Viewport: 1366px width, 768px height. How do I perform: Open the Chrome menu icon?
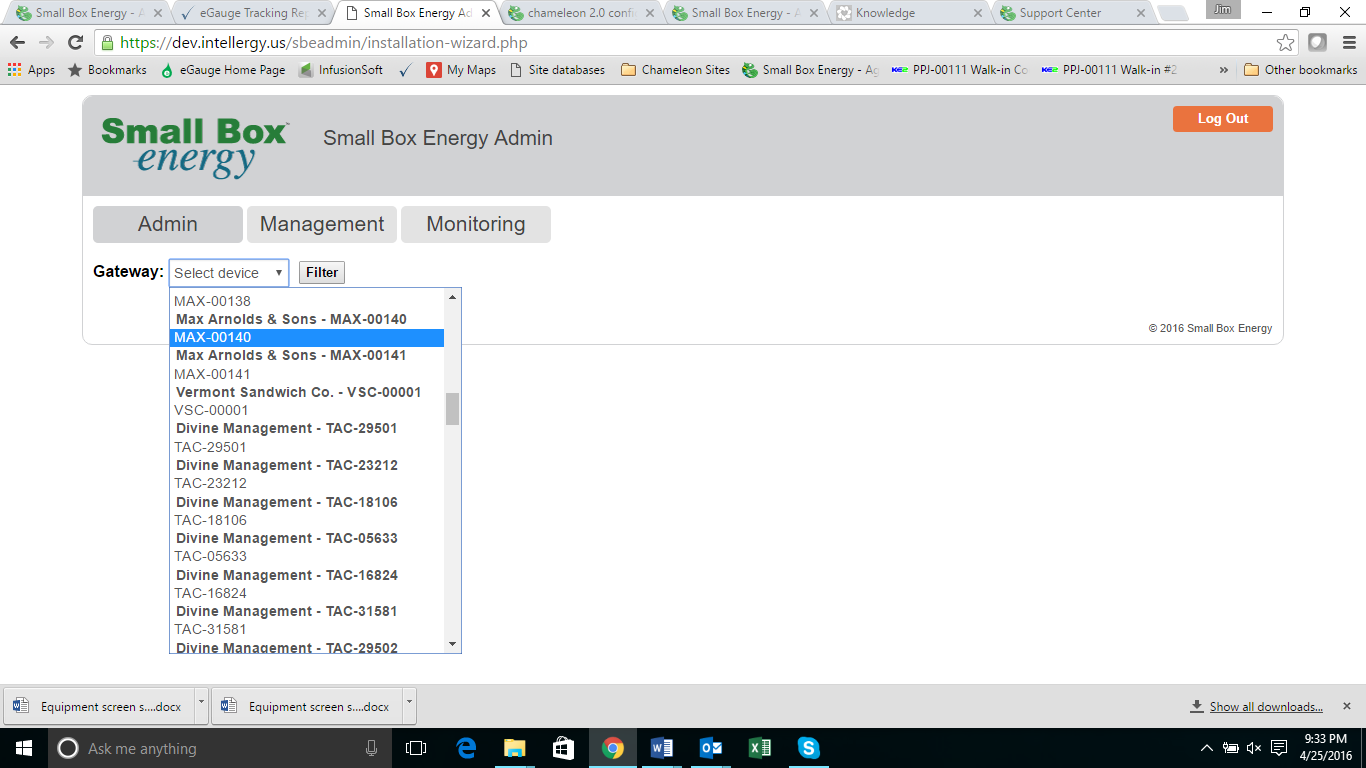click(x=1347, y=43)
